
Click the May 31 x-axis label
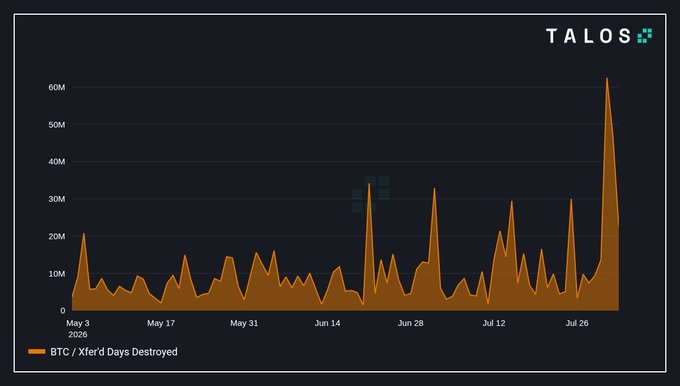coord(244,323)
